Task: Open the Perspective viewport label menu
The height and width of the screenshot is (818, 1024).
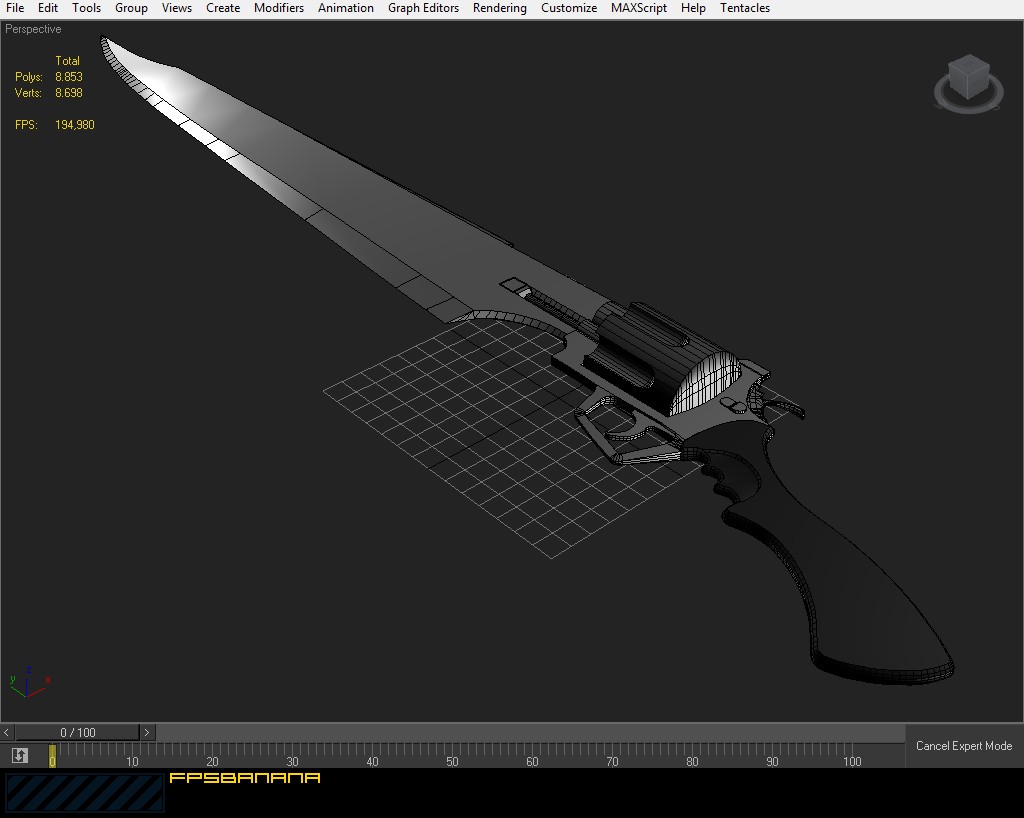Action: click(x=33, y=29)
